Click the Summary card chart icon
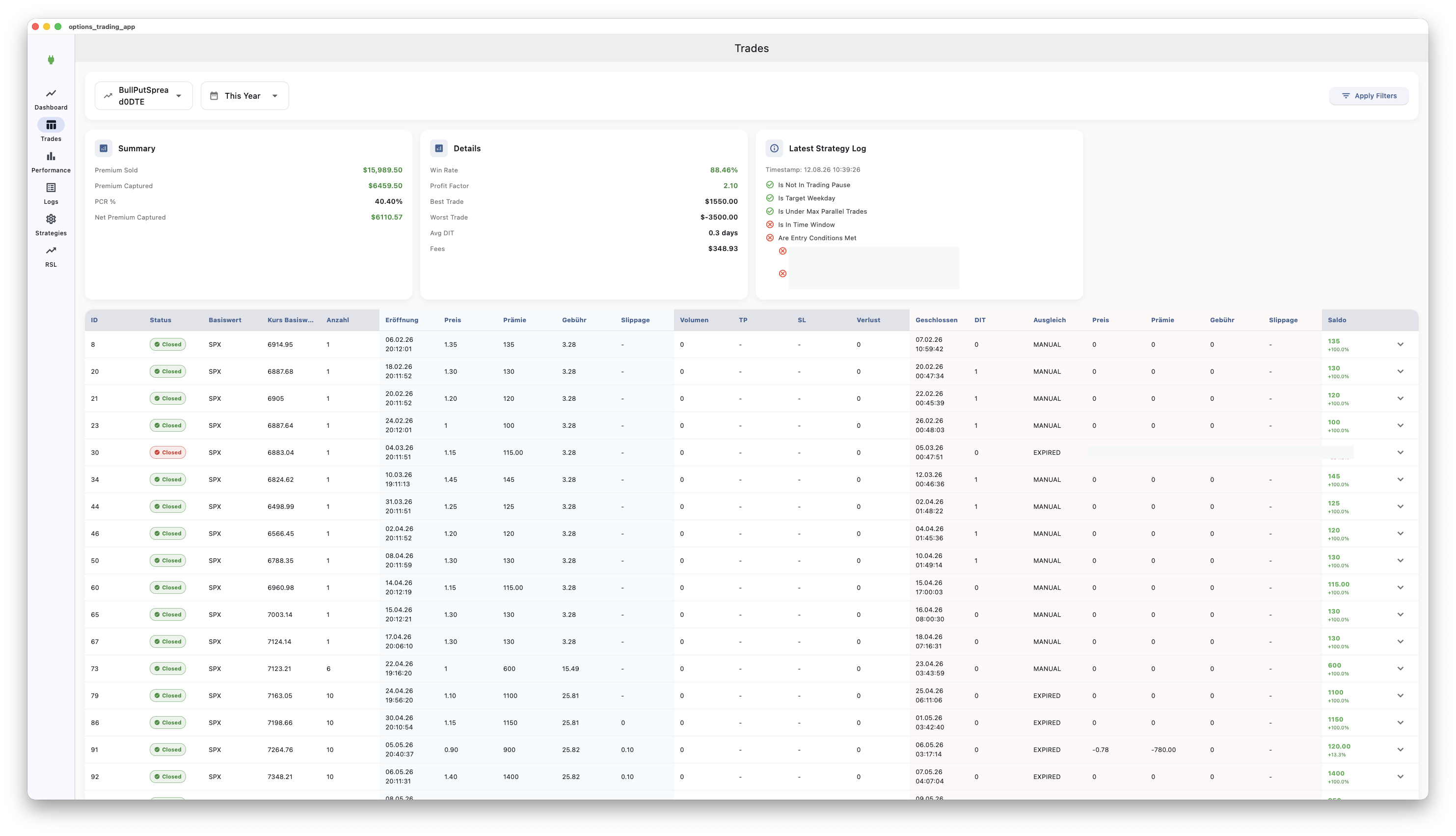Image resolution: width=1456 pixels, height=836 pixels. [104, 148]
